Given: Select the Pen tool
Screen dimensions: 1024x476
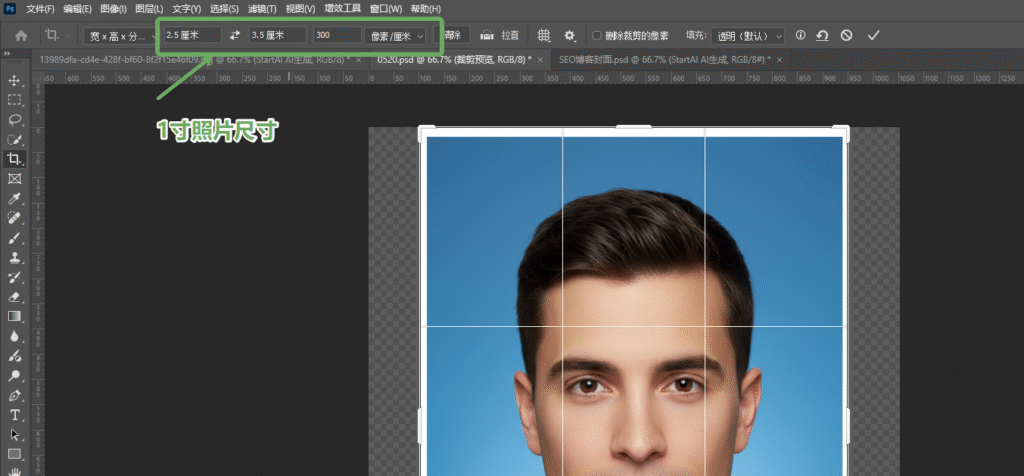Looking at the screenshot, I should [14, 396].
